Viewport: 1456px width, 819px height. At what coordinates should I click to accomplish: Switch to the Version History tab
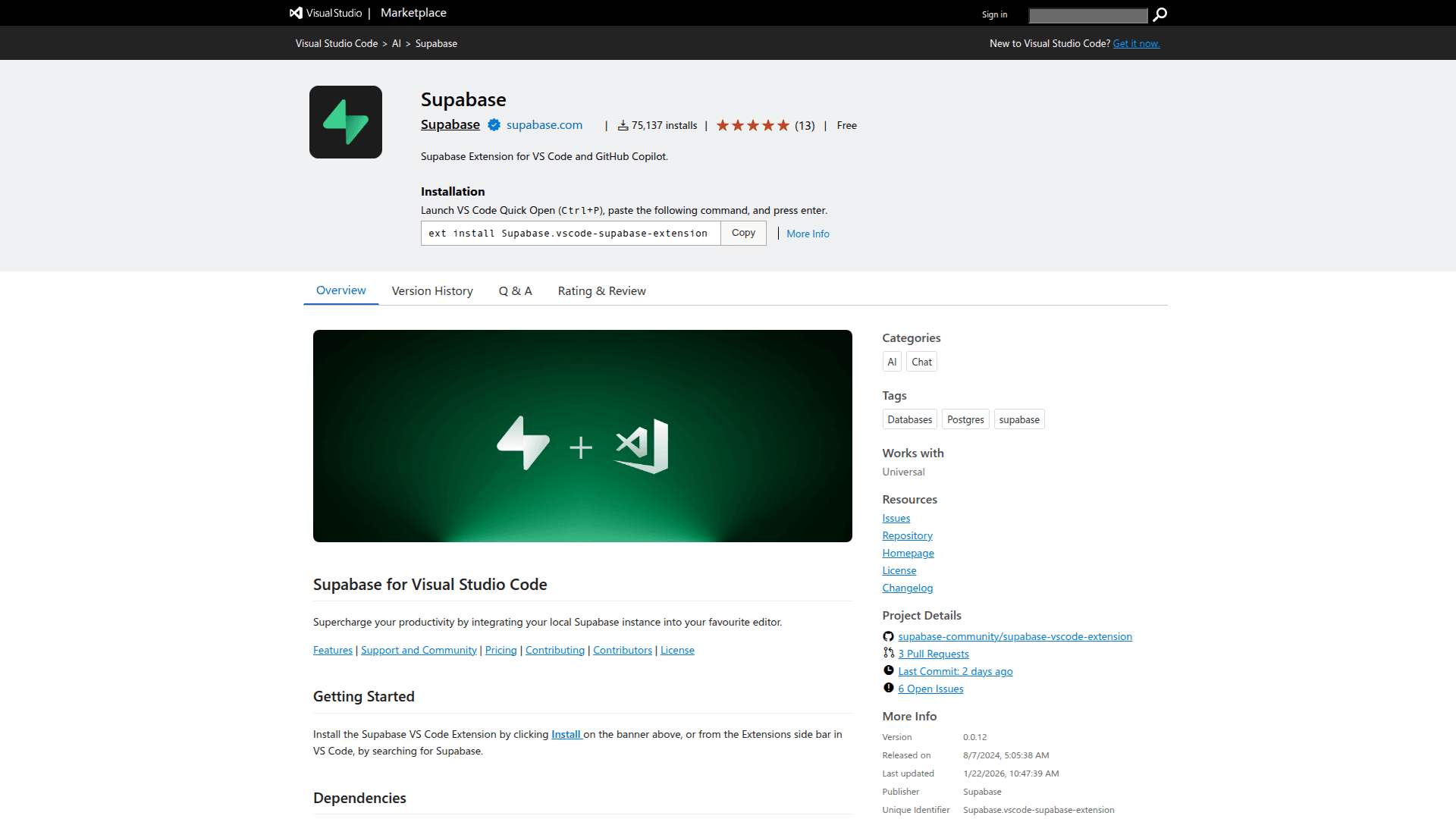click(x=432, y=290)
